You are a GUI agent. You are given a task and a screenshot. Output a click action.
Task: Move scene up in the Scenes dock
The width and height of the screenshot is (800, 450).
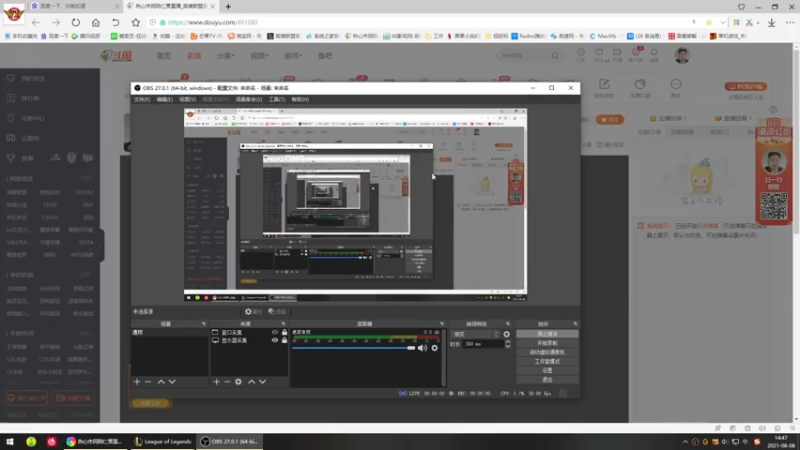(161, 382)
